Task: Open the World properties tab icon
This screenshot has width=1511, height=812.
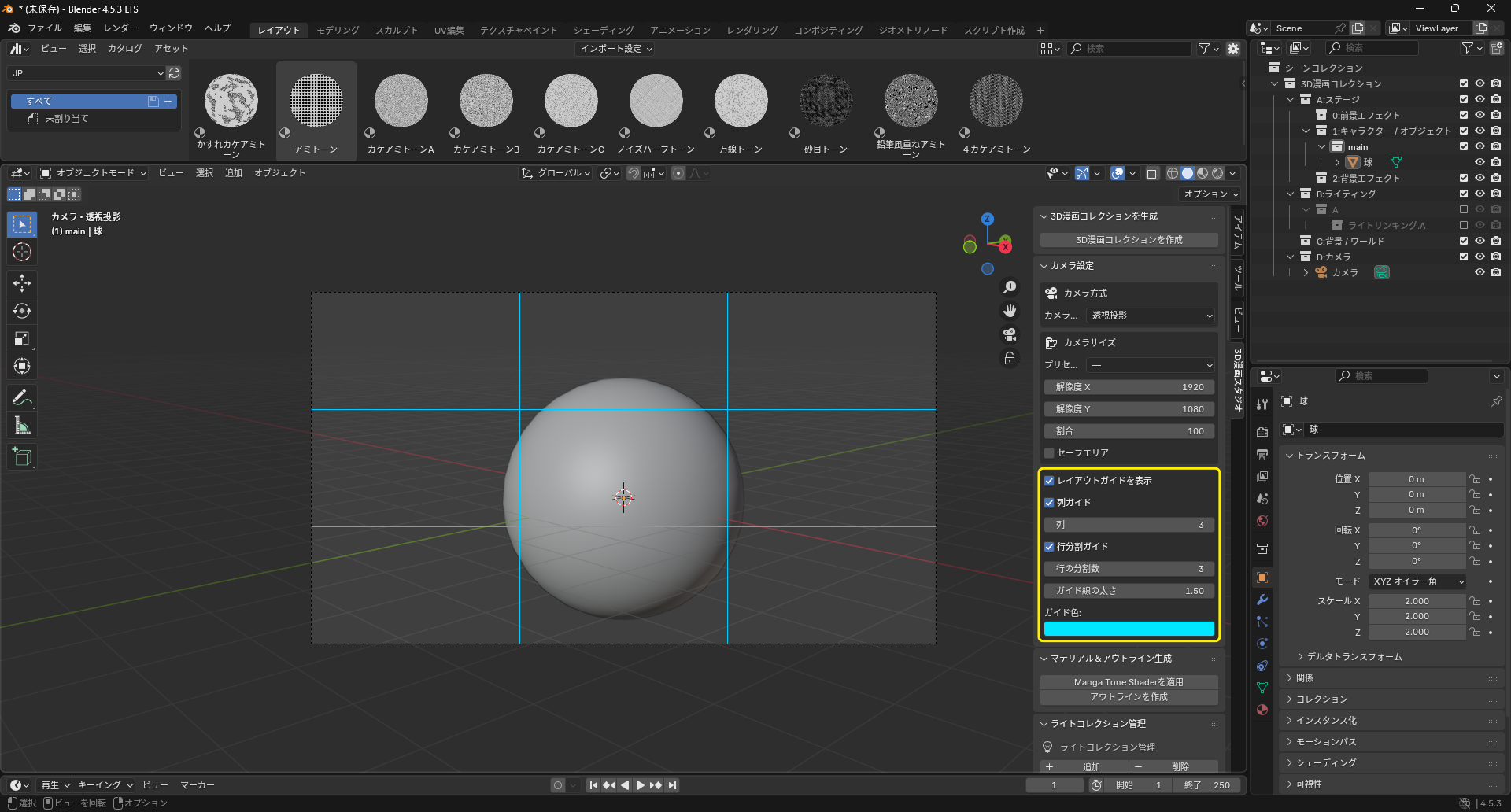Action: [x=1262, y=521]
